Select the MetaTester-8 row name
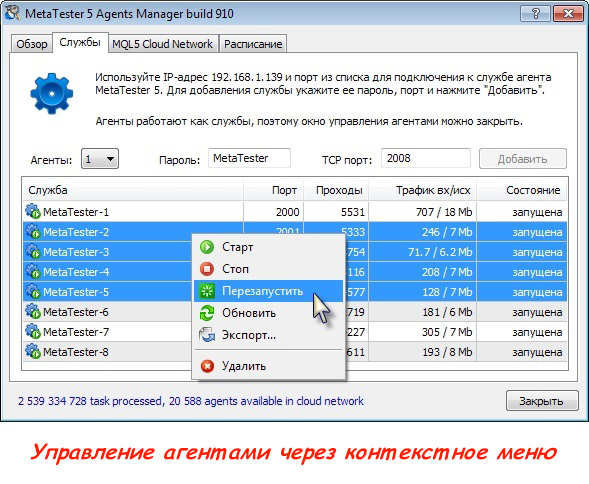Screen dimensions: 589x484 (x=76, y=352)
